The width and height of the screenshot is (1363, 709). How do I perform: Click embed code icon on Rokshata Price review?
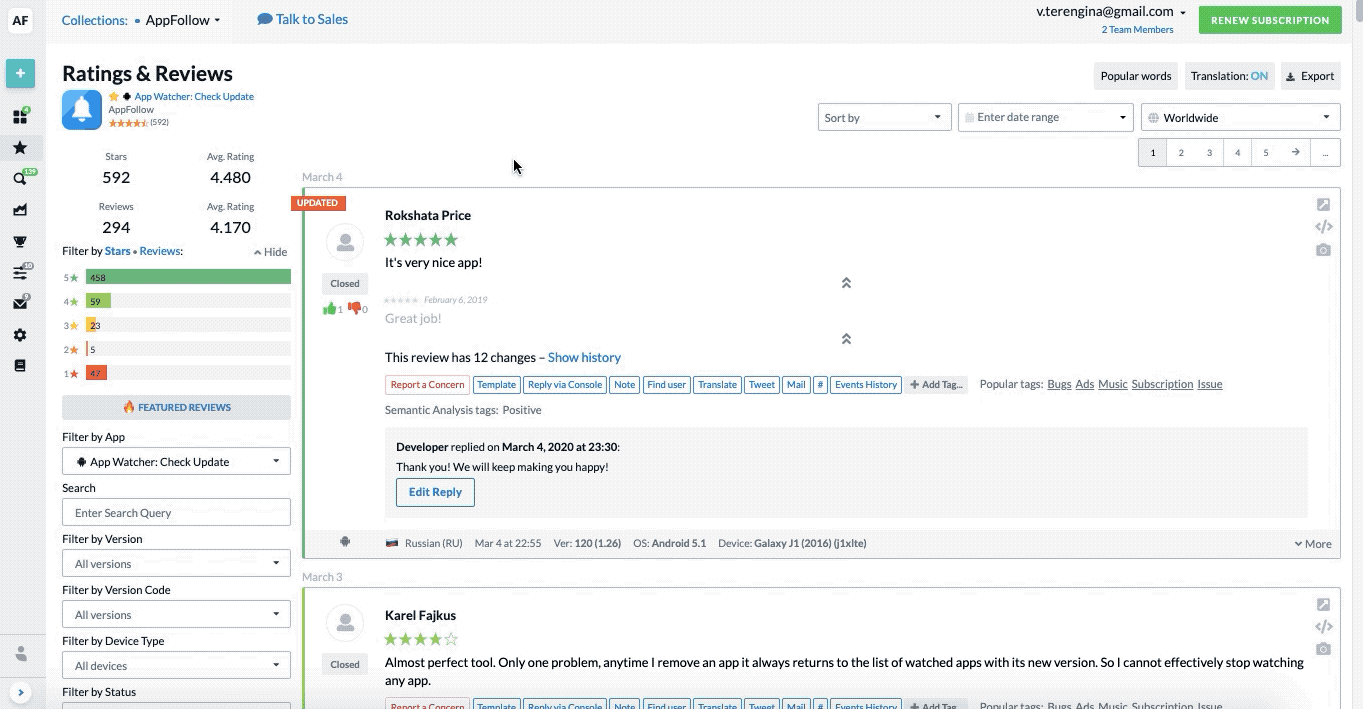(1323, 227)
